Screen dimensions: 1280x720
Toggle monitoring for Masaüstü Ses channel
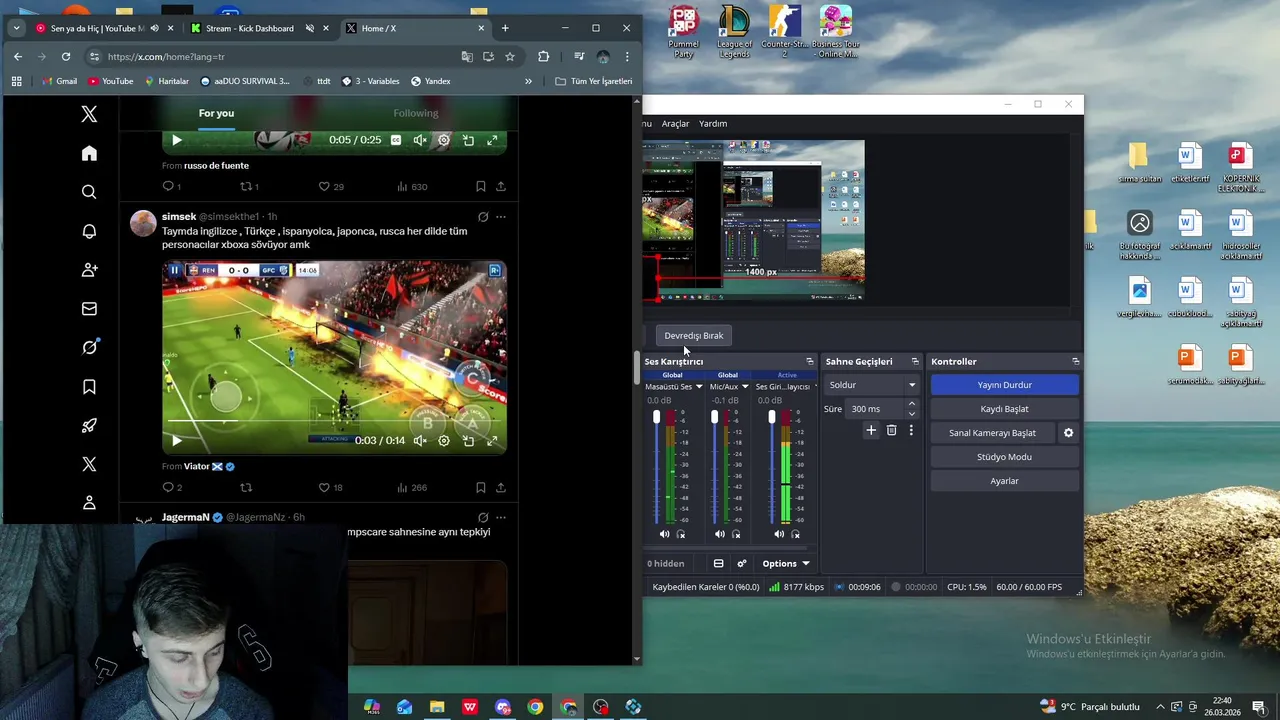coord(681,534)
